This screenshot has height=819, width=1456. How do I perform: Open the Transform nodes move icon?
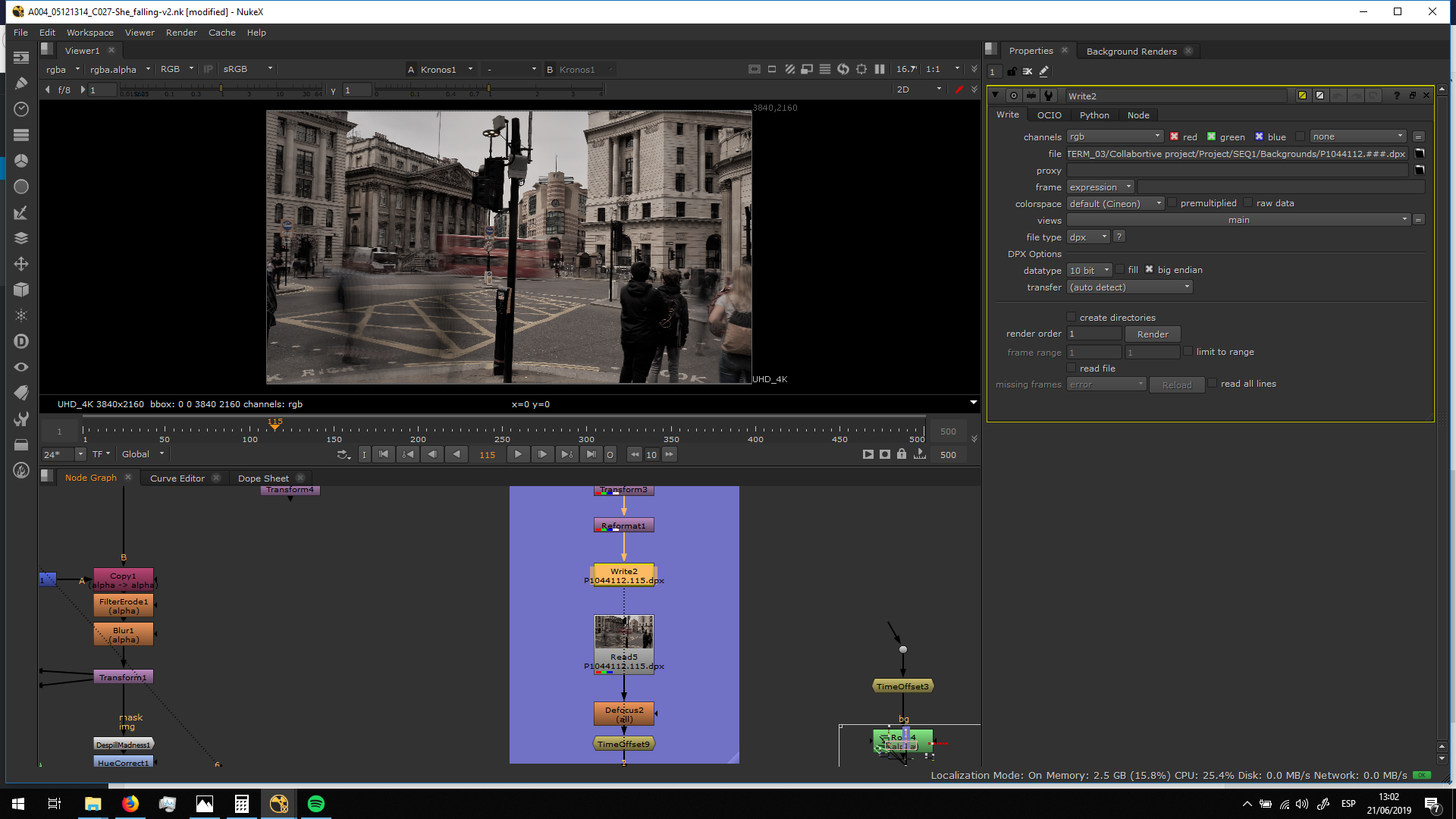click(x=21, y=264)
